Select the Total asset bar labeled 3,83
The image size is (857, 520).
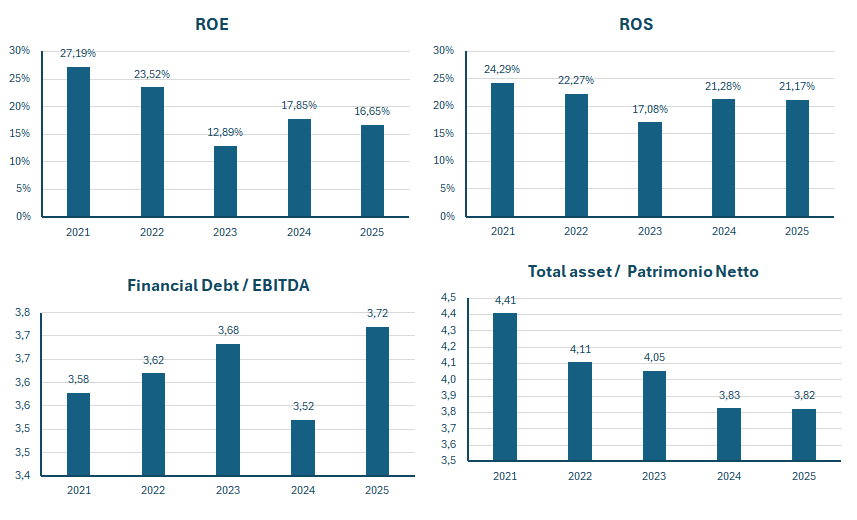pyautogui.click(x=729, y=434)
